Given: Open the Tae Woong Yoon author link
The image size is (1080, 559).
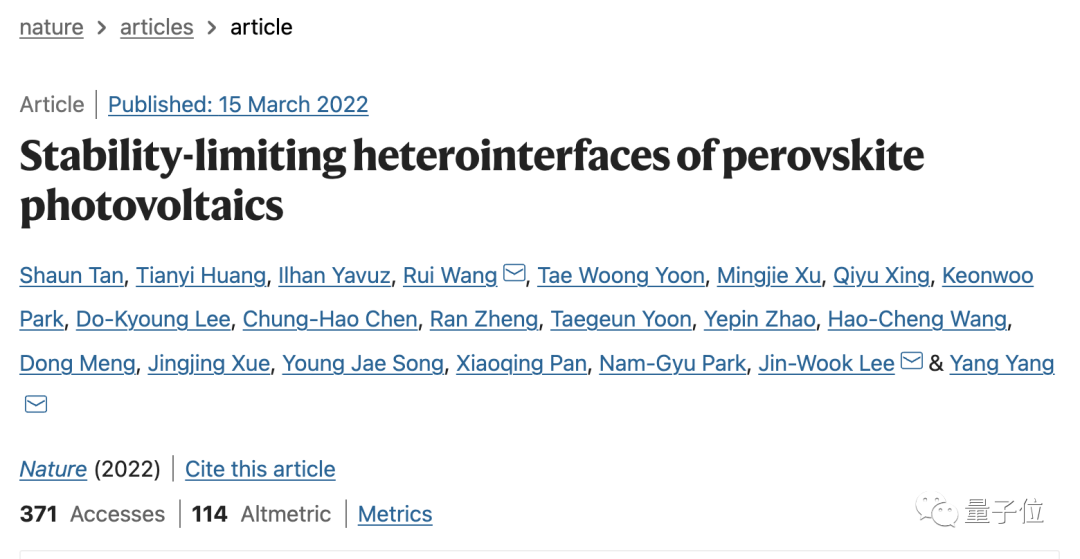Looking at the screenshot, I should coord(621,275).
